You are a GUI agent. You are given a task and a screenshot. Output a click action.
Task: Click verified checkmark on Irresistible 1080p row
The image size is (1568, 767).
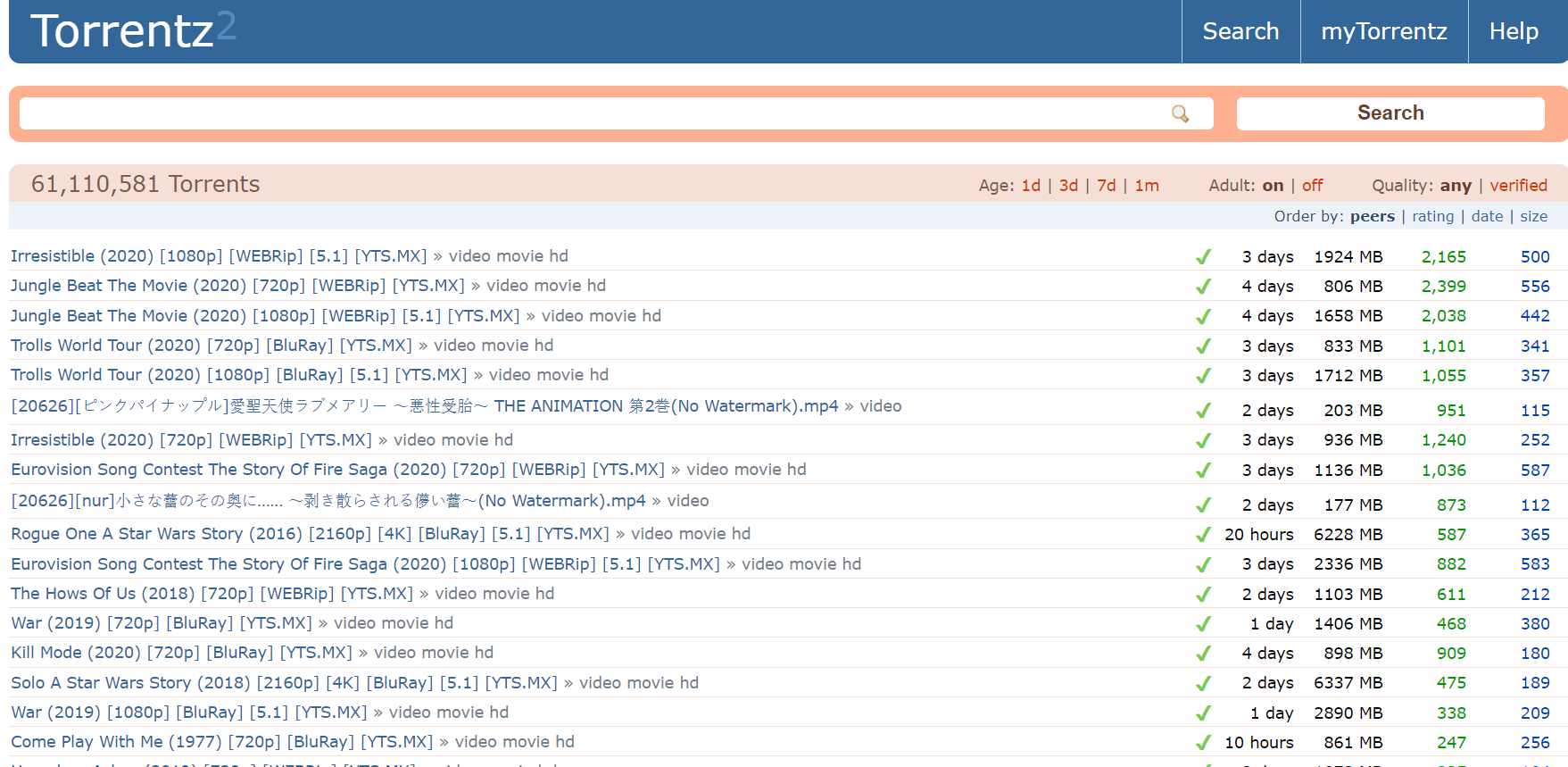(x=1203, y=257)
